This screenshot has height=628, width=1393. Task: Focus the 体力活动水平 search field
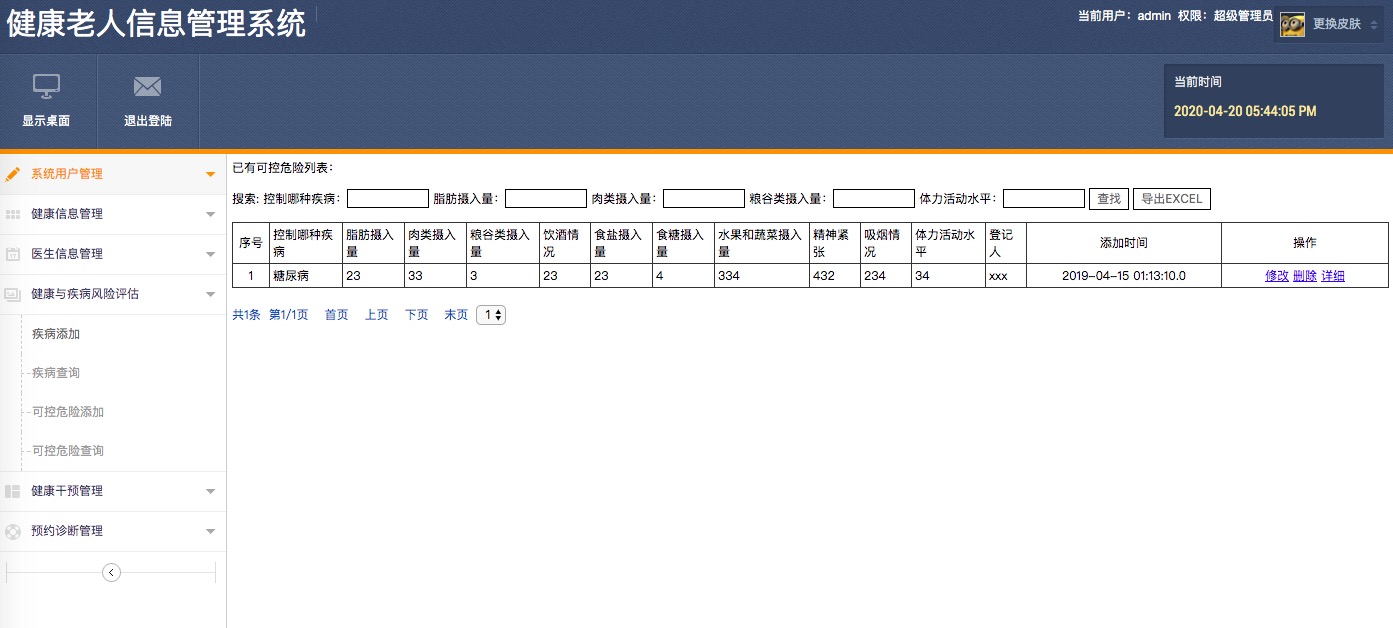click(1044, 199)
